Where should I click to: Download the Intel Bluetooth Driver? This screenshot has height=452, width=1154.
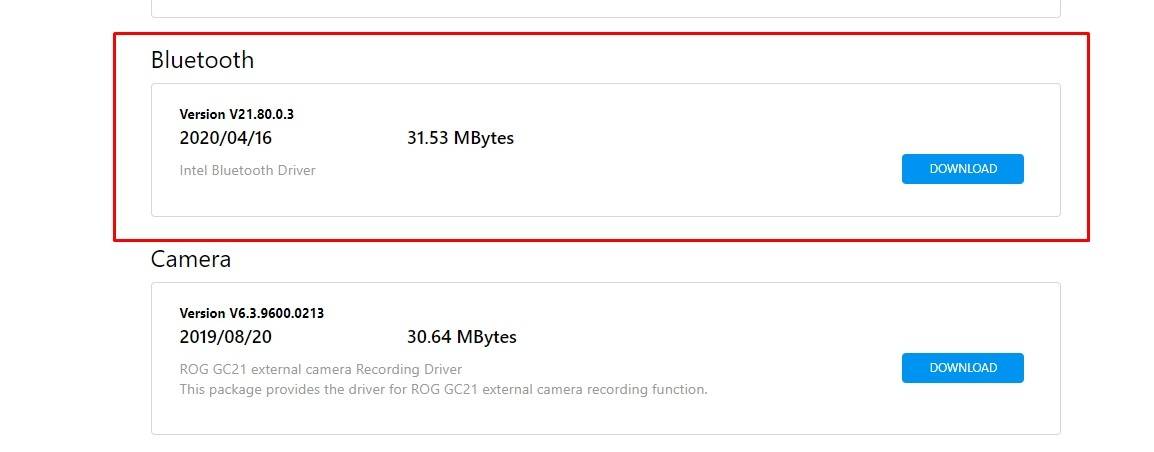tap(962, 169)
